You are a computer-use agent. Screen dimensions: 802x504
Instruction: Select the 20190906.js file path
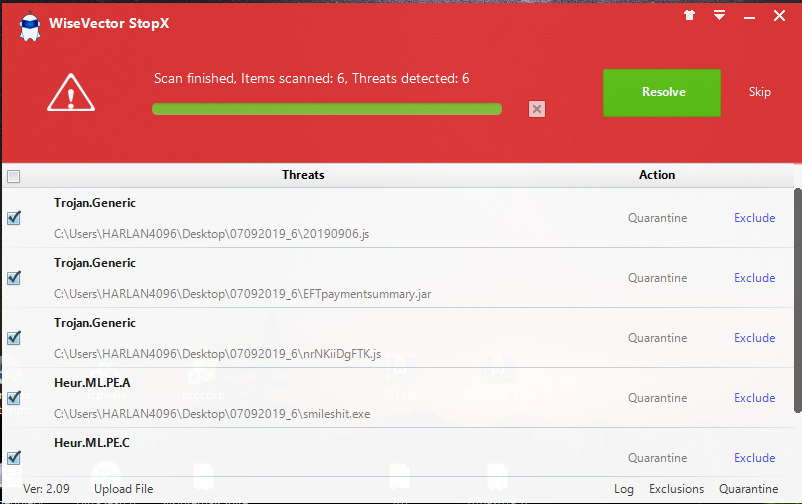(211, 234)
